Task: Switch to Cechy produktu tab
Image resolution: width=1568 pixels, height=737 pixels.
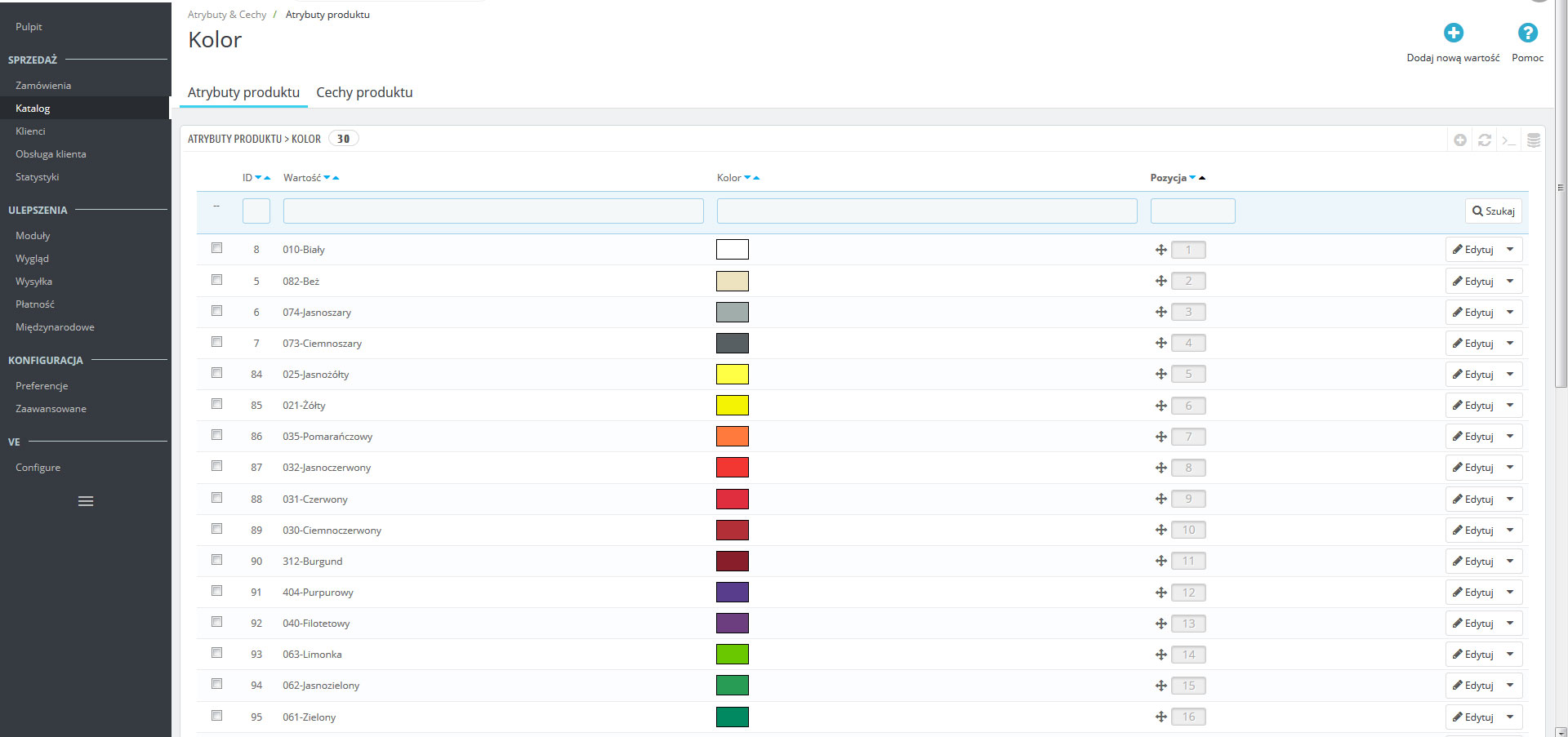Action: (364, 92)
